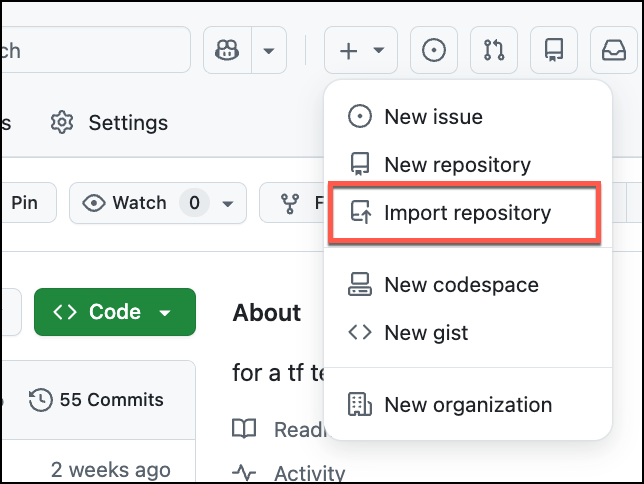Image resolution: width=644 pixels, height=484 pixels.
Task: Select New issue menu item
Action: click(x=468, y=117)
